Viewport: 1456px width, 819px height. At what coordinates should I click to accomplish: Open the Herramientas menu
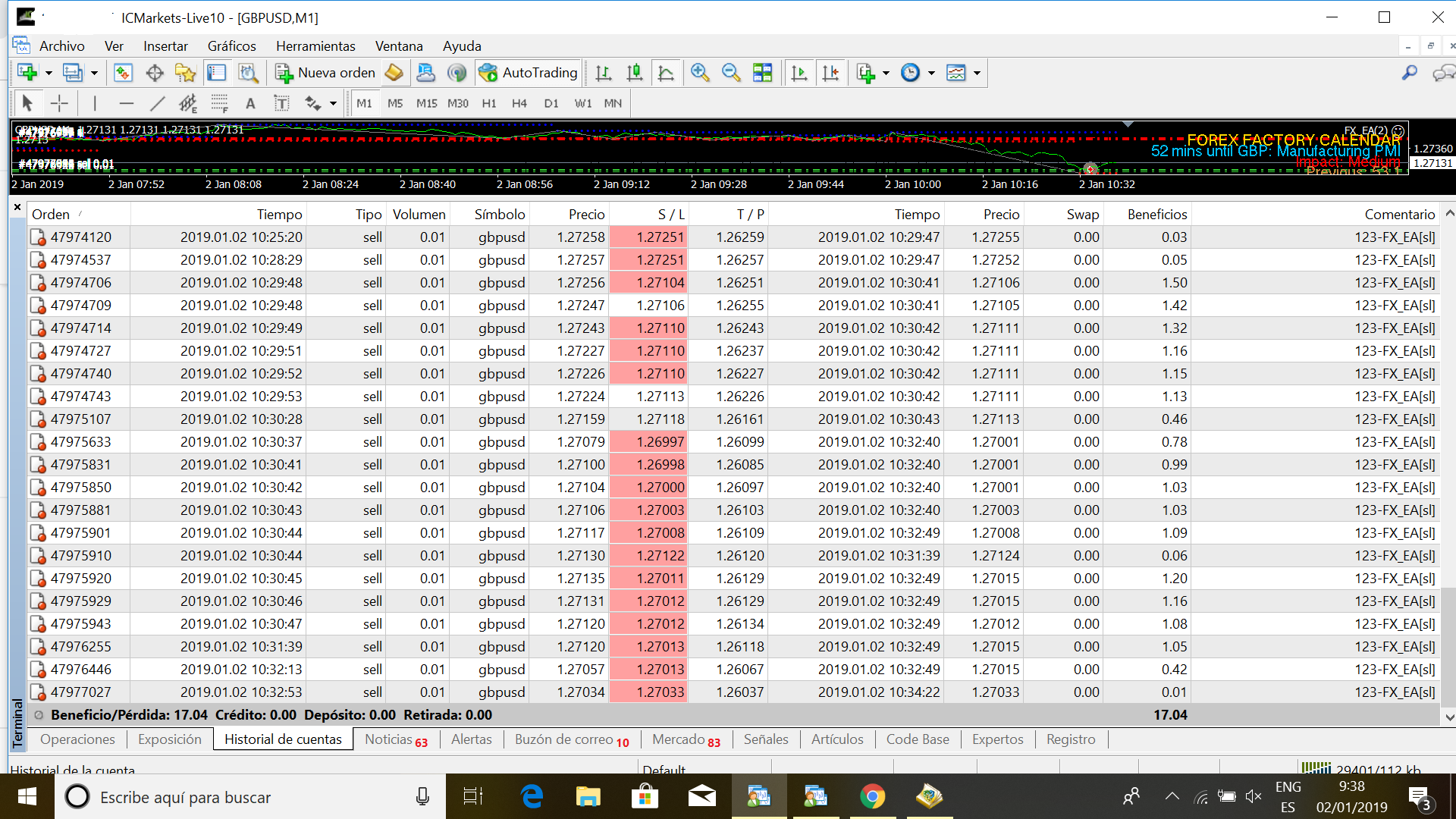tap(315, 46)
